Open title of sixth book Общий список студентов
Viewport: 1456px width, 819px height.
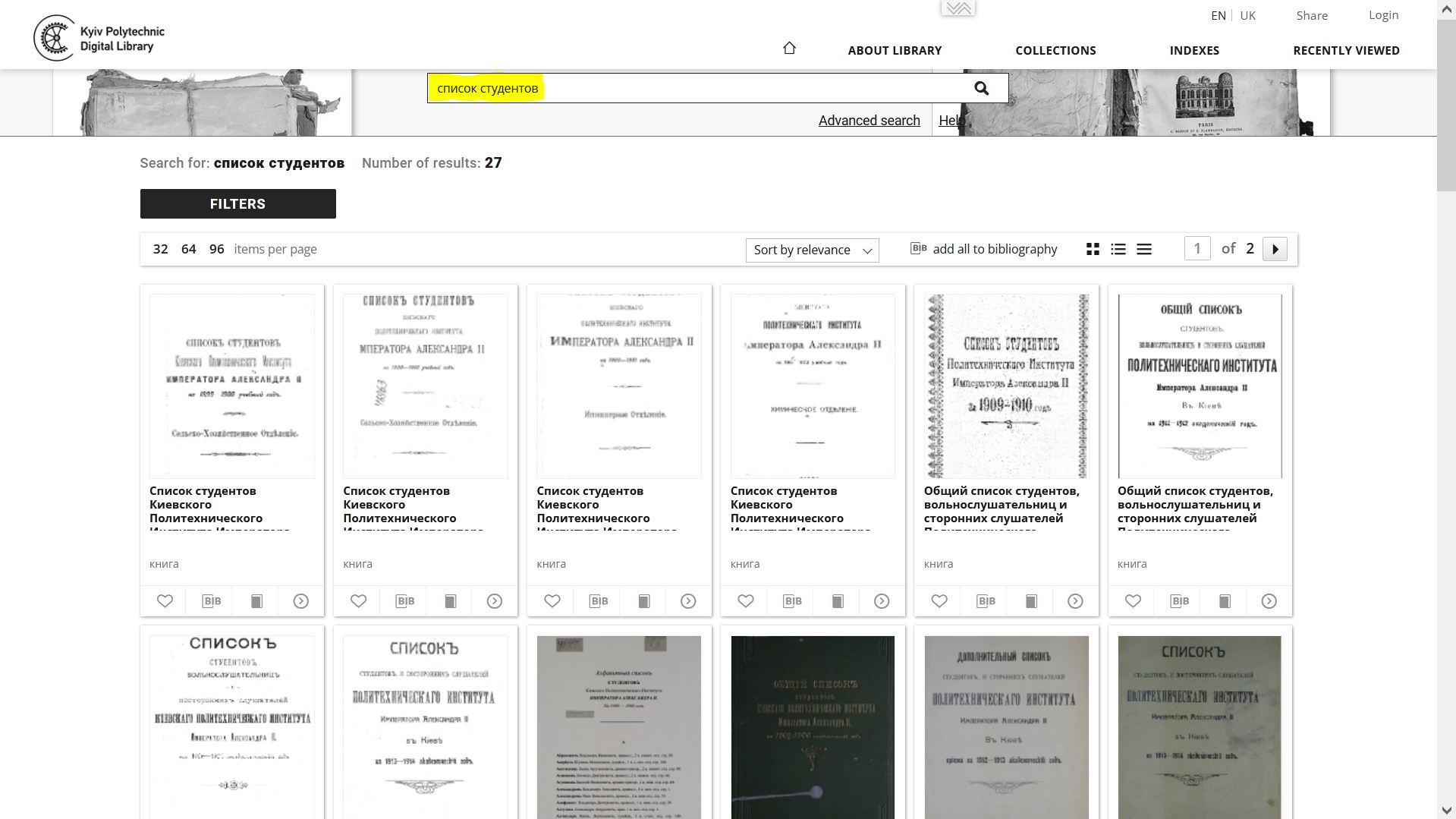(1195, 509)
